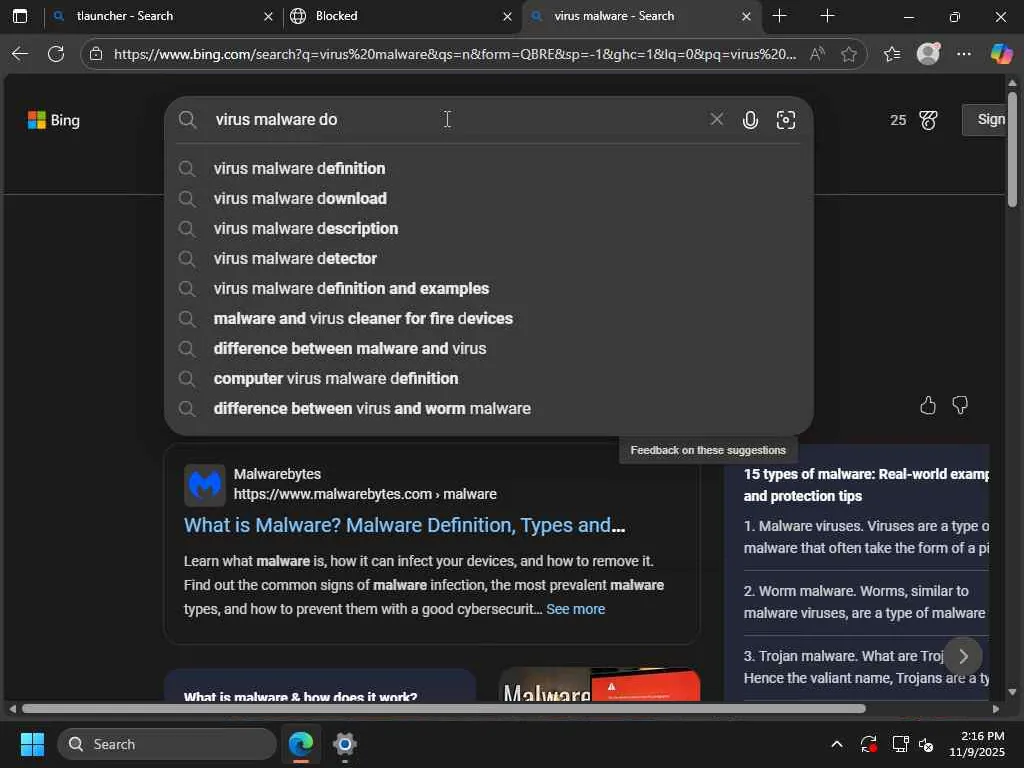Click the Bing search text field
The width and height of the screenshot is (1024, 768).
(x=457, y=120)
